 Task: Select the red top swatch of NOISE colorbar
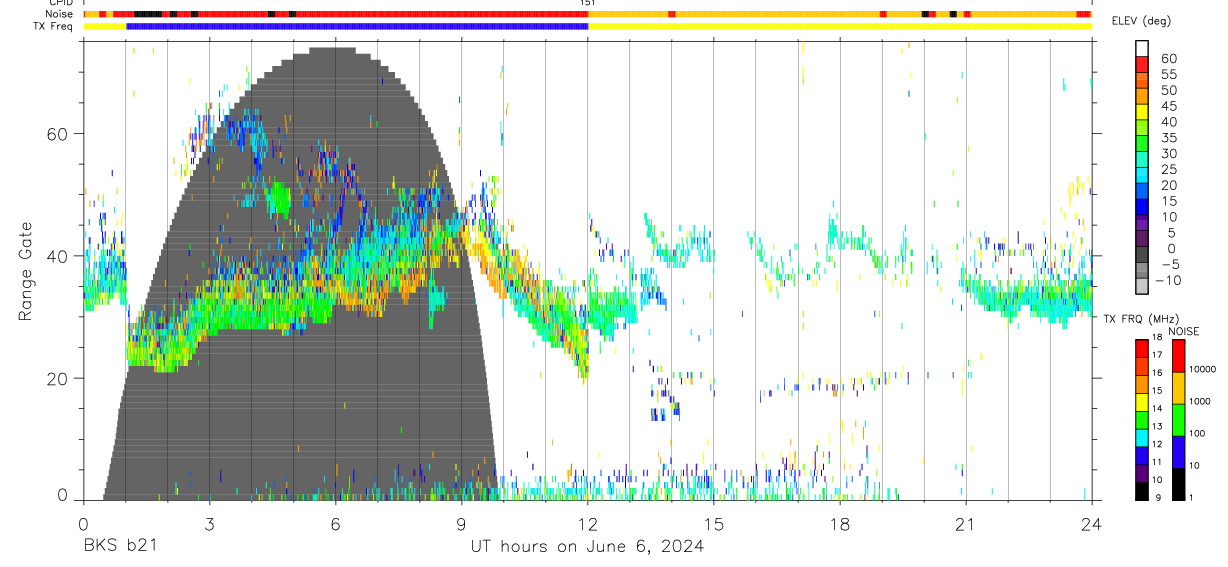tap(1178, 356)
